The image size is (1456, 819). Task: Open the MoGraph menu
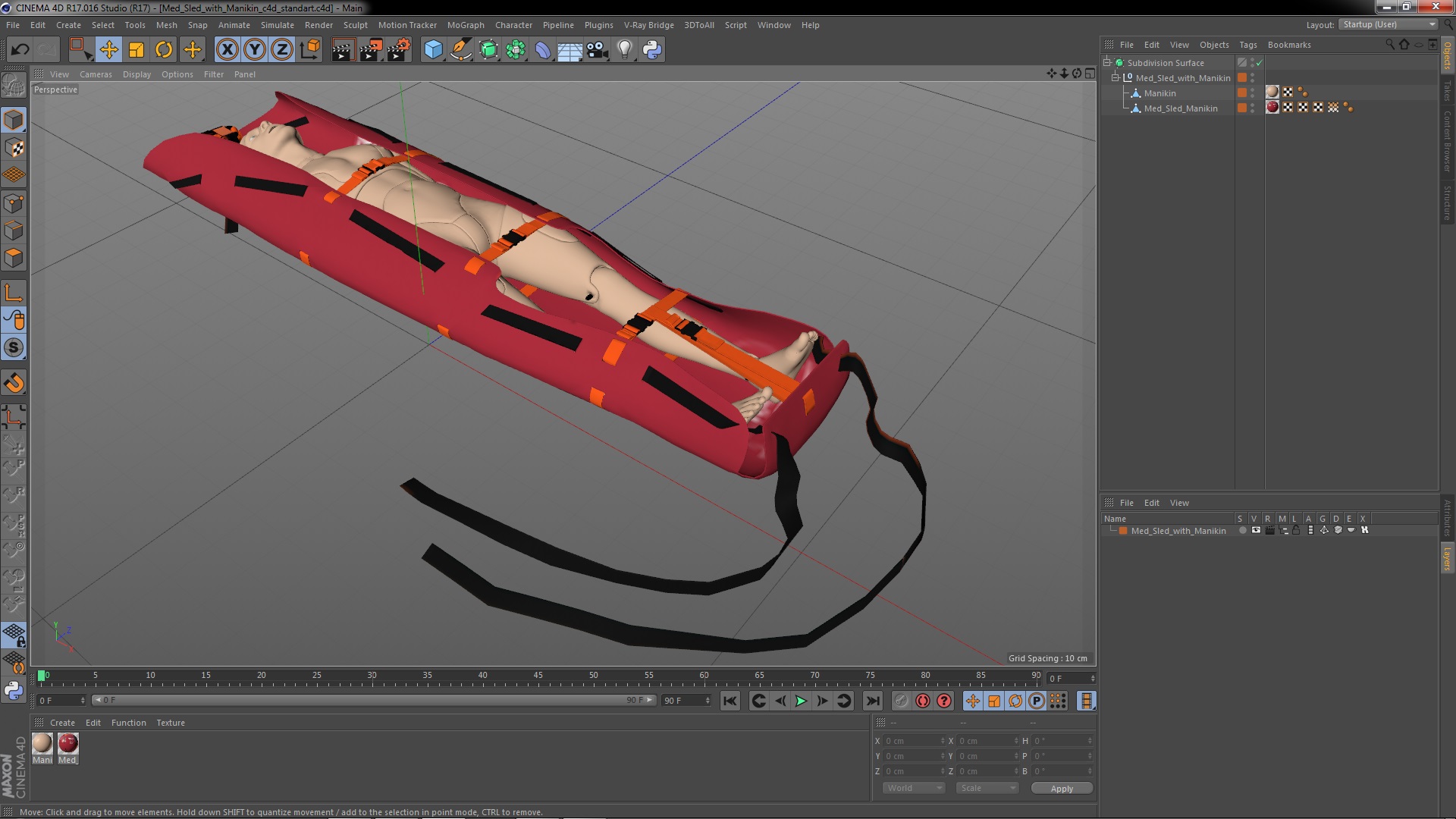(465, 25)
